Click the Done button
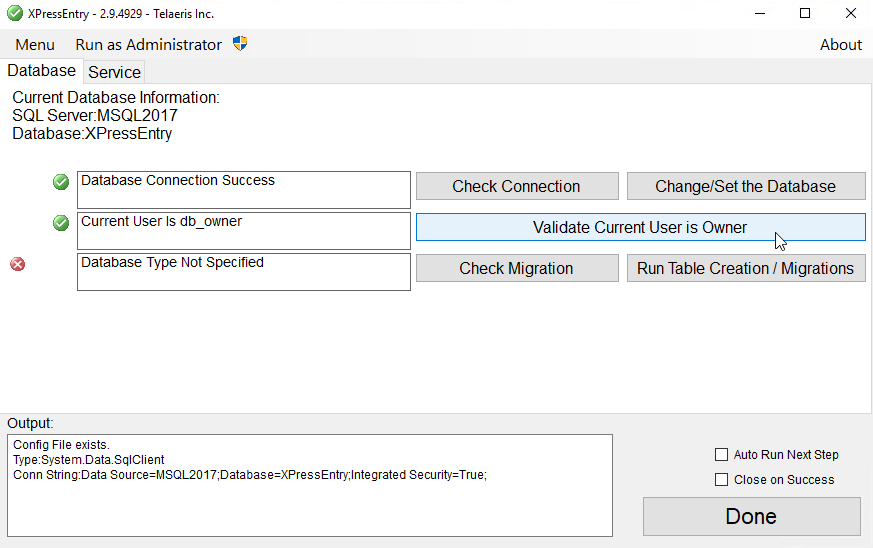The height and width of the screenshot is (548, 873). tap(752, 516)
